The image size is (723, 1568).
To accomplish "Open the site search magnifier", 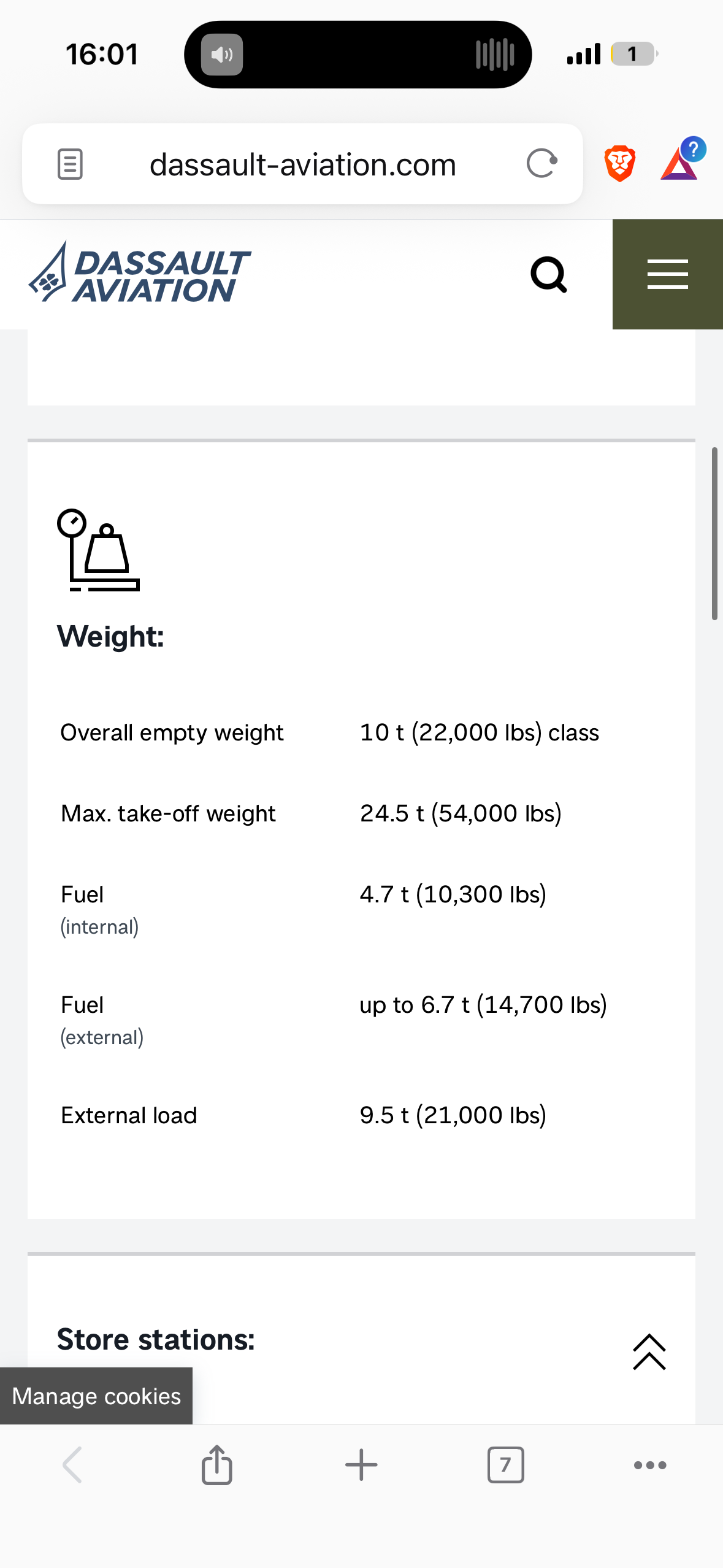I will click(x=548, y=274).
